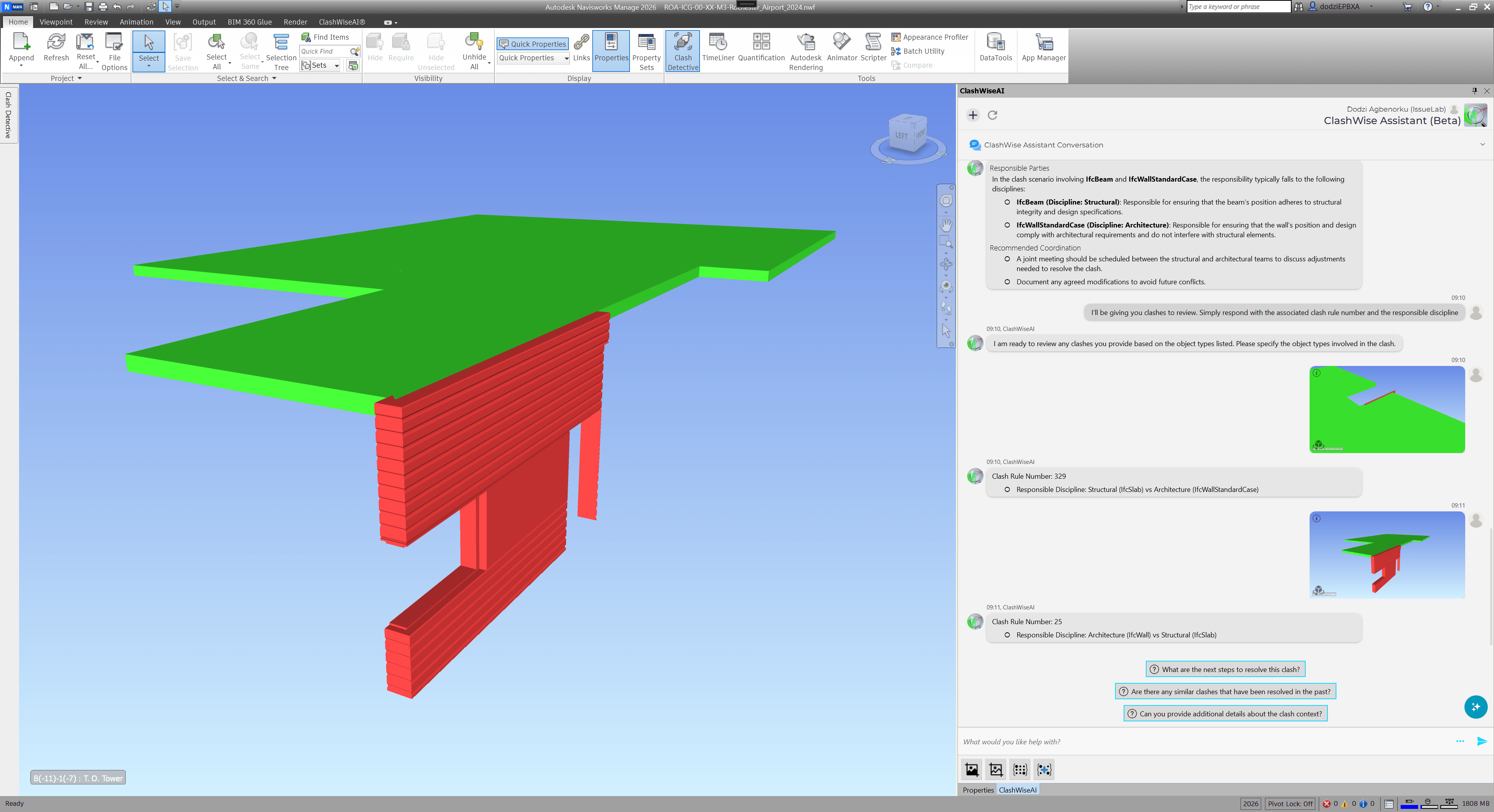
Task: Click "Are there any similar clashes" suggestion
Action: pyautogui.click(x=1225, y=691)
